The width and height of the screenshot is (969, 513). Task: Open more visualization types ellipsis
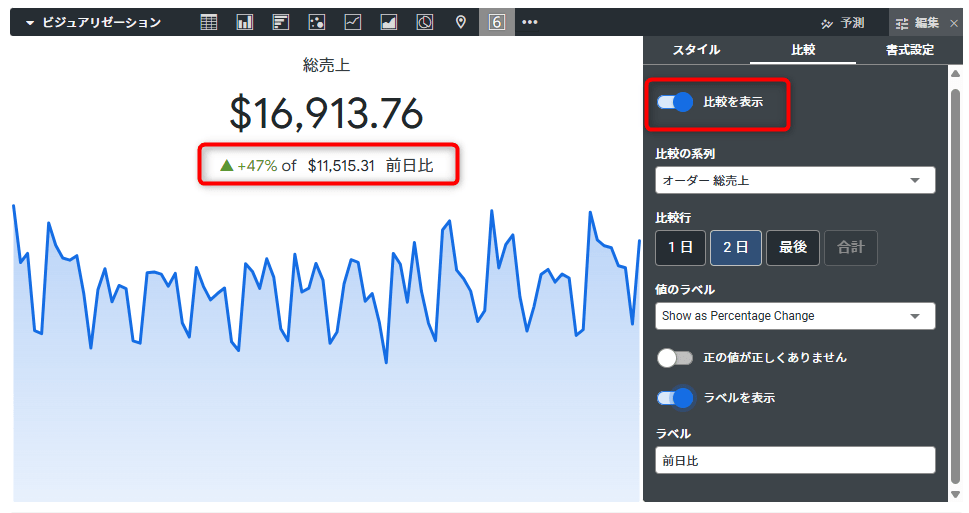(530, 22)
